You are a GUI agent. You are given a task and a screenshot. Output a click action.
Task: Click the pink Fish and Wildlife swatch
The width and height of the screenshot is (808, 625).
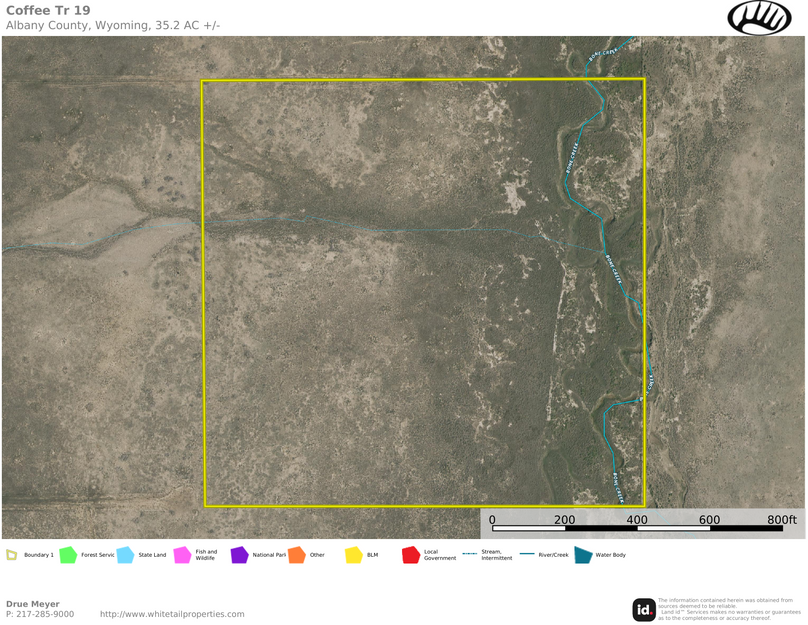click(x=182, y=555)
